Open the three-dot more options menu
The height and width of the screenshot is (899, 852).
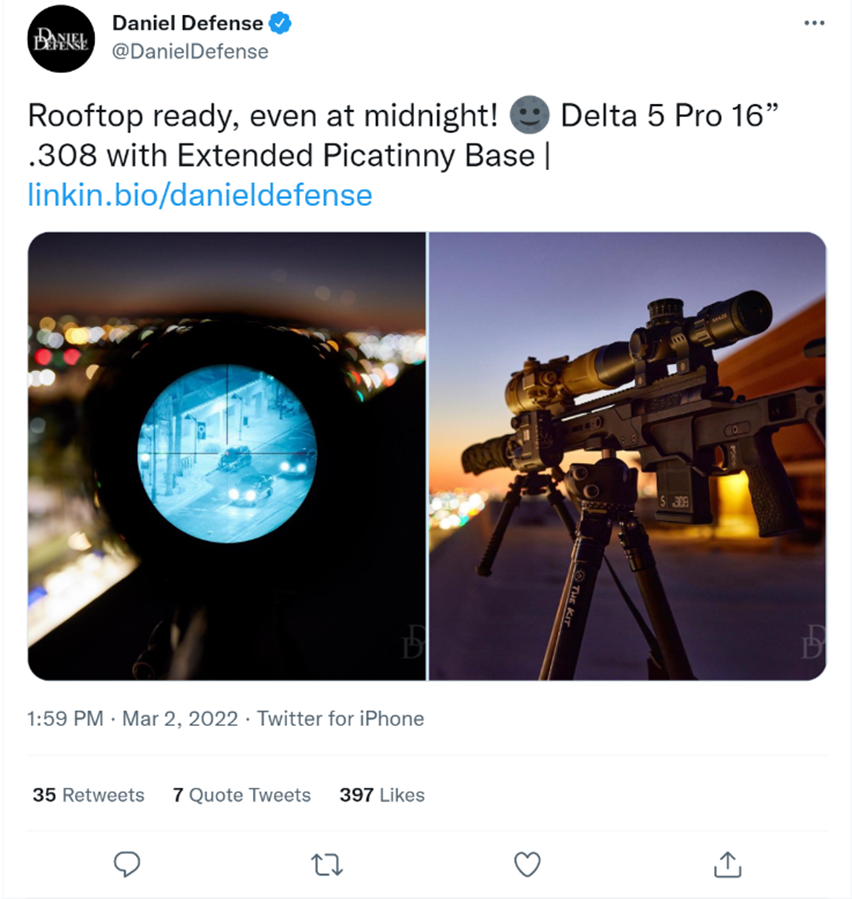(x=814, y=23)
